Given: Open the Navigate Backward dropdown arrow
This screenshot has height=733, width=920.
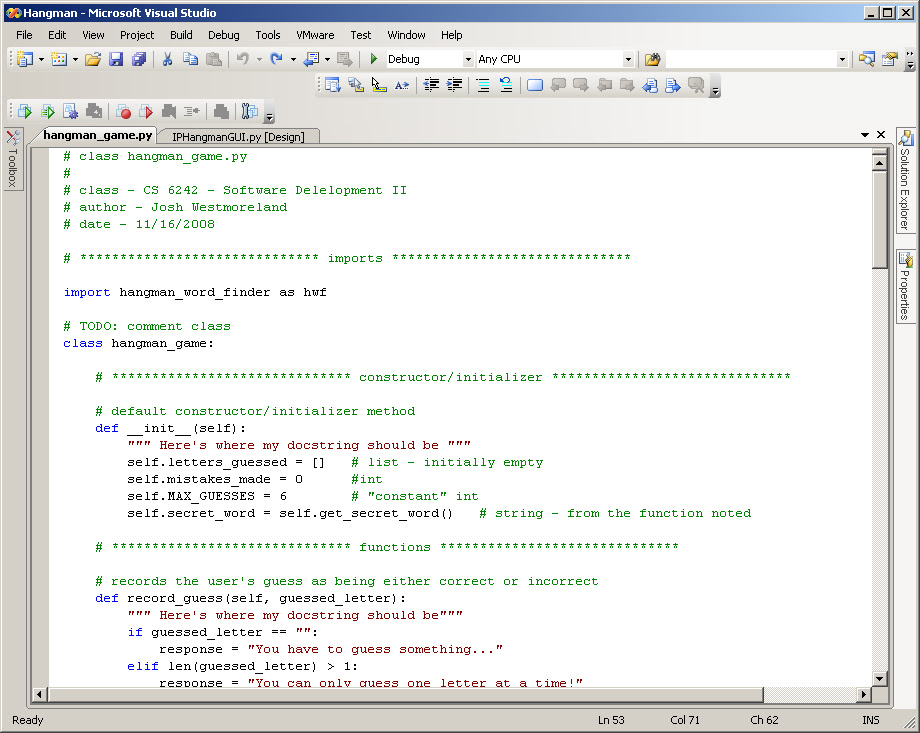Looking at the screenshot, I should pyautogui.click(x=327, y=59).
